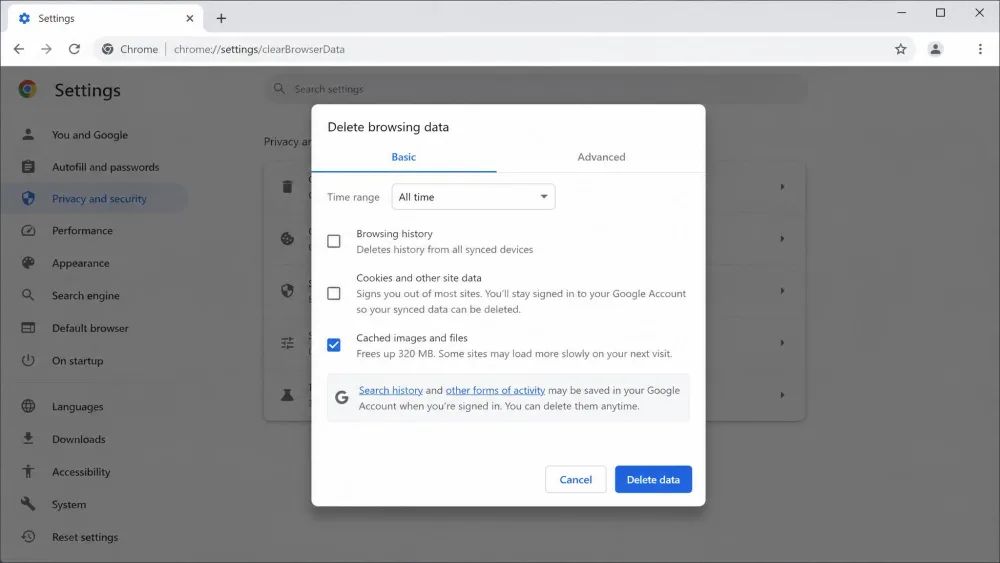Click 'Deletes history from all synced devices' text
Screen dimensions: 1000x563
[x=445, y=250]
